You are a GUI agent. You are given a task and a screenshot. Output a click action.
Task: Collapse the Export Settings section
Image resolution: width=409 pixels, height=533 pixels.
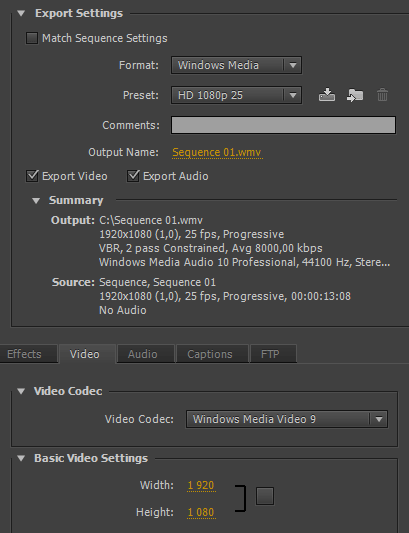point(21,14)
